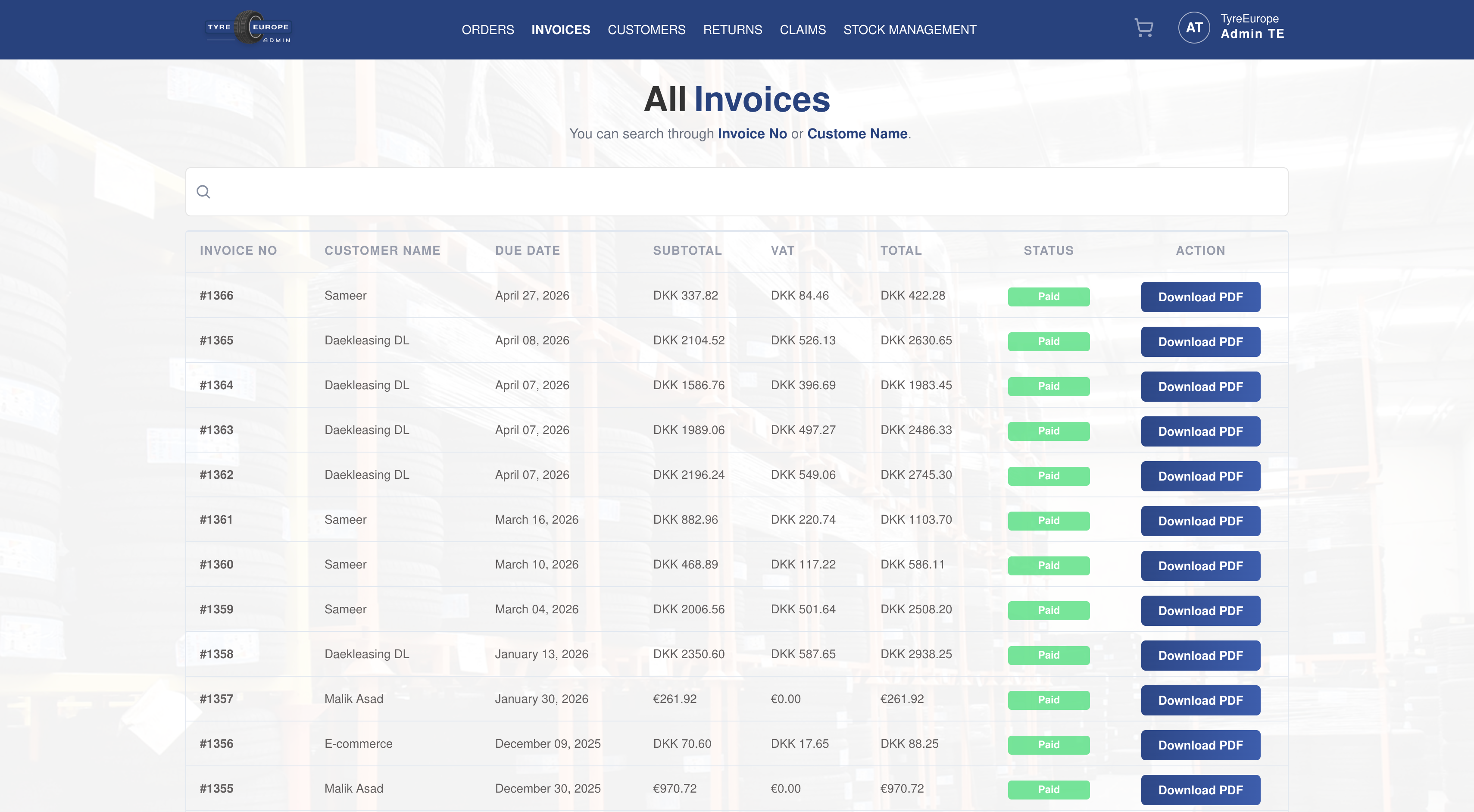1474x812 pixels.
Task: Click the Total column header
Action: pyautogui.click(x=901, y=251)
